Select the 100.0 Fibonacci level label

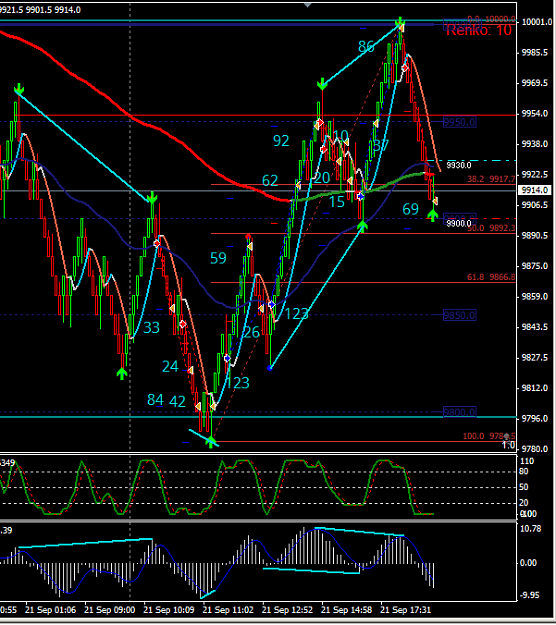click(x=489, y=436)
